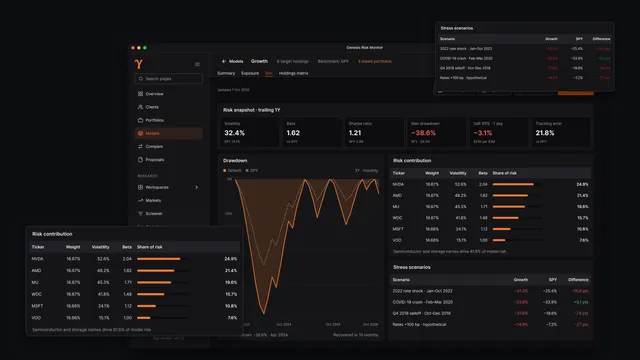Open Portfolios from the sidebar

tap(169, 120)
